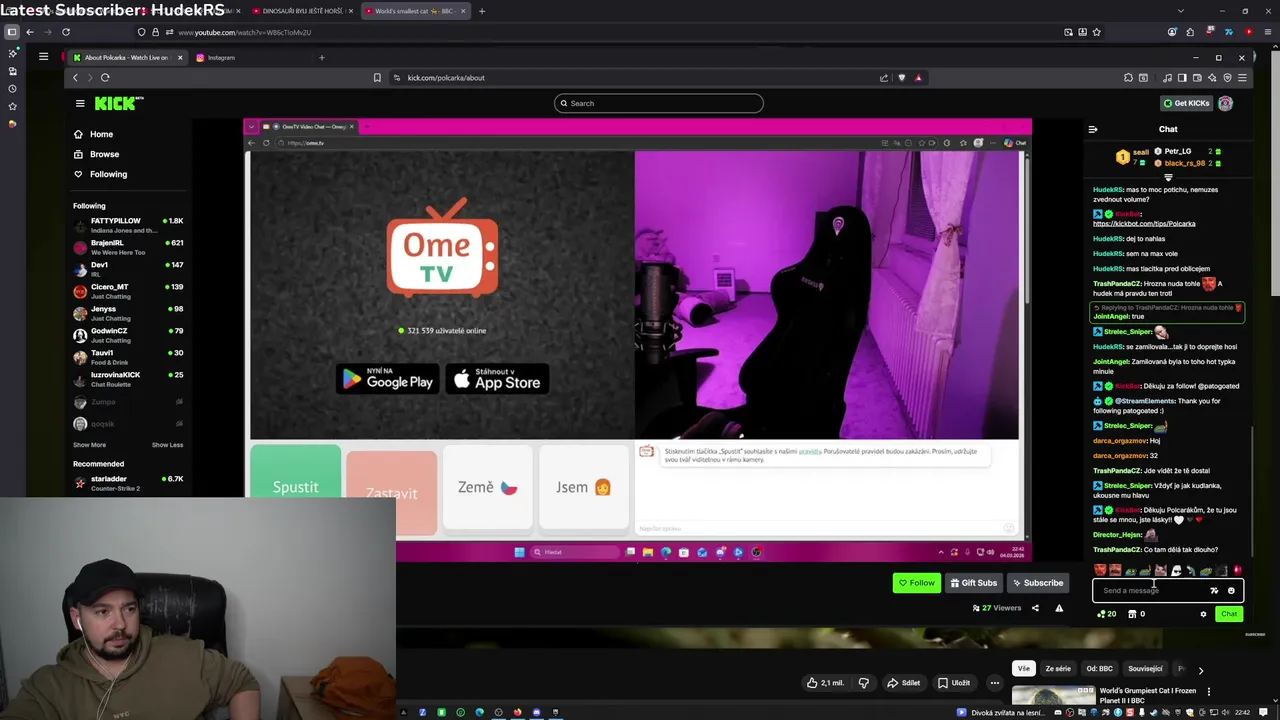Expand the chat leaderboard chevron
This screenshot has width=1280, height=720.
(1168, 177)
